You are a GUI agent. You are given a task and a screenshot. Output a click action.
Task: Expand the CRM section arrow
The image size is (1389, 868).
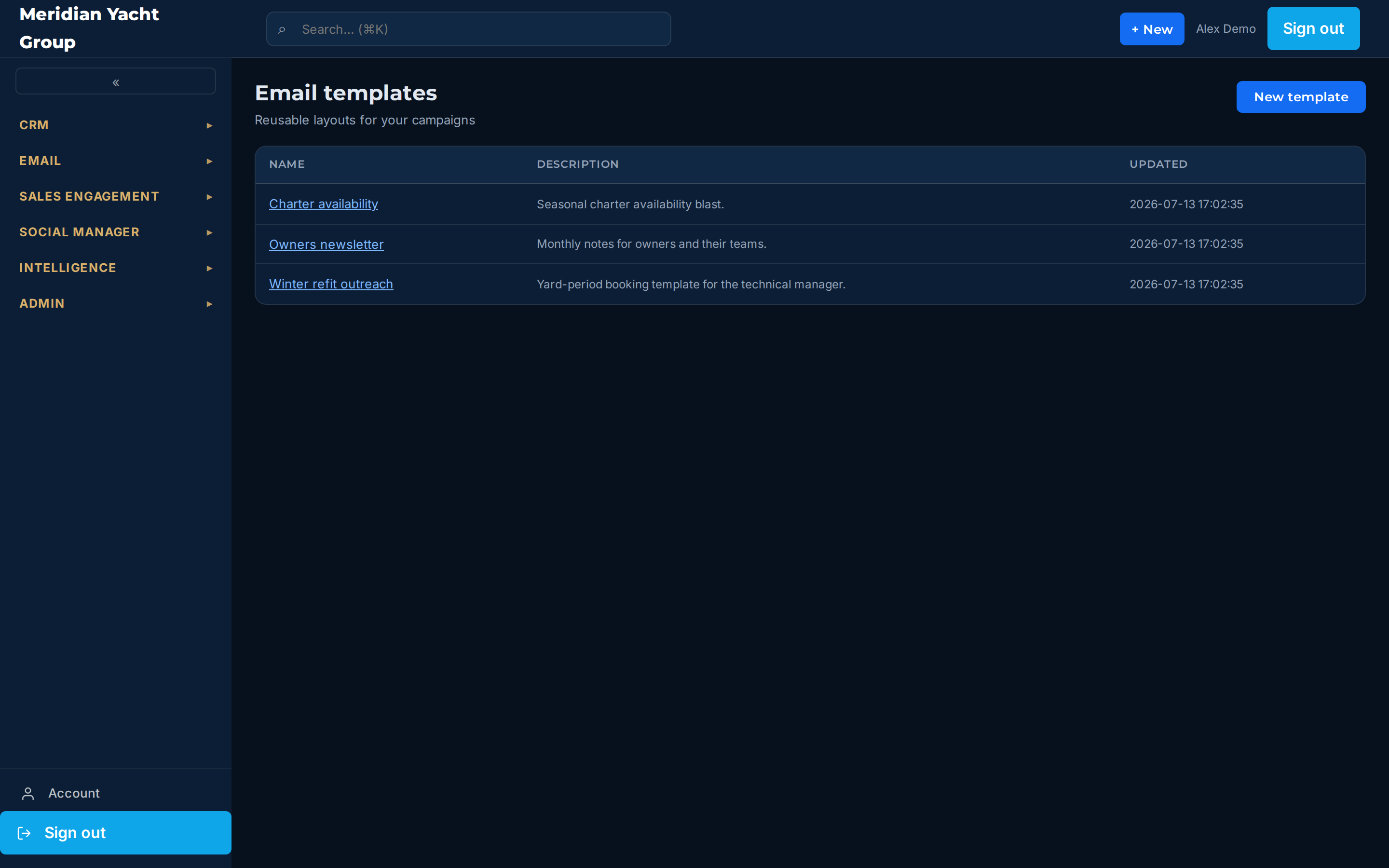[209, 125]
